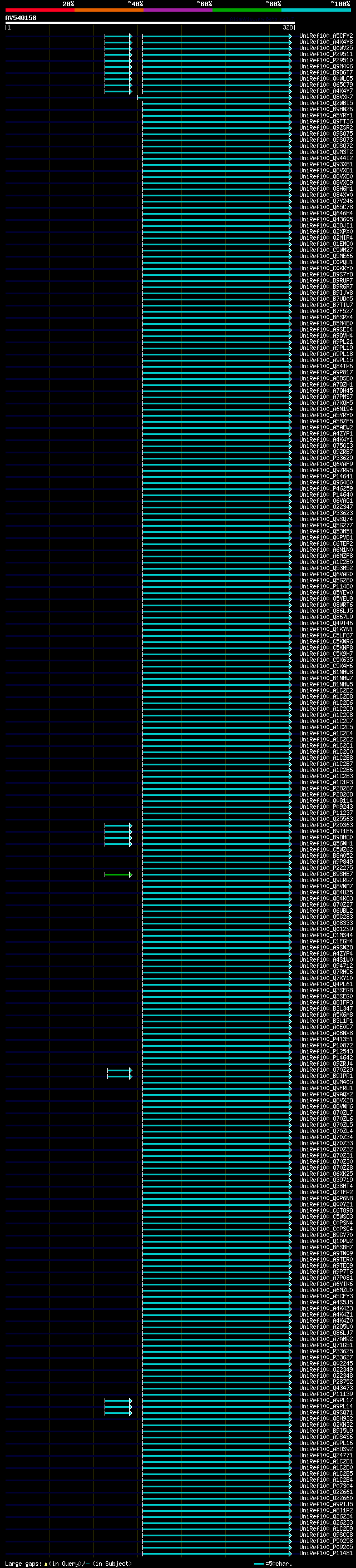356x1568 pixels.
Task: Open the UniRef100_P10872 hit
Action: (326, 1046)
